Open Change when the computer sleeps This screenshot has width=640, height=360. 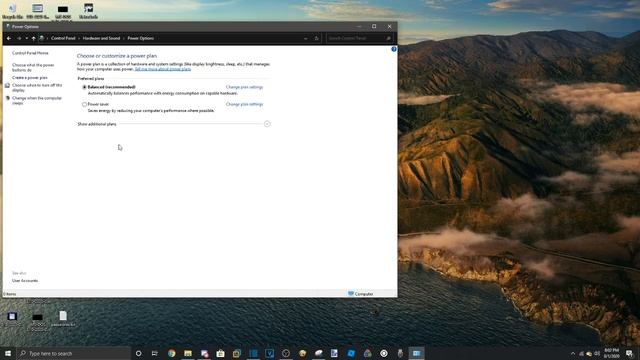point(37,100)
